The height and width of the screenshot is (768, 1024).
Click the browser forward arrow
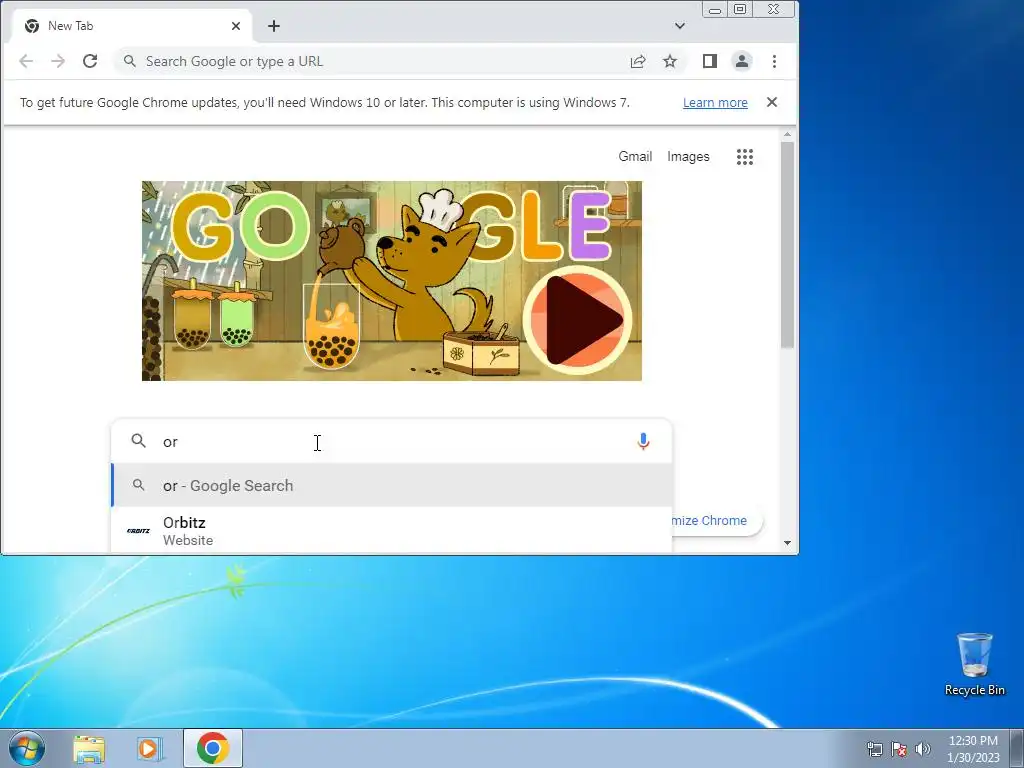[x=58, y=61]
